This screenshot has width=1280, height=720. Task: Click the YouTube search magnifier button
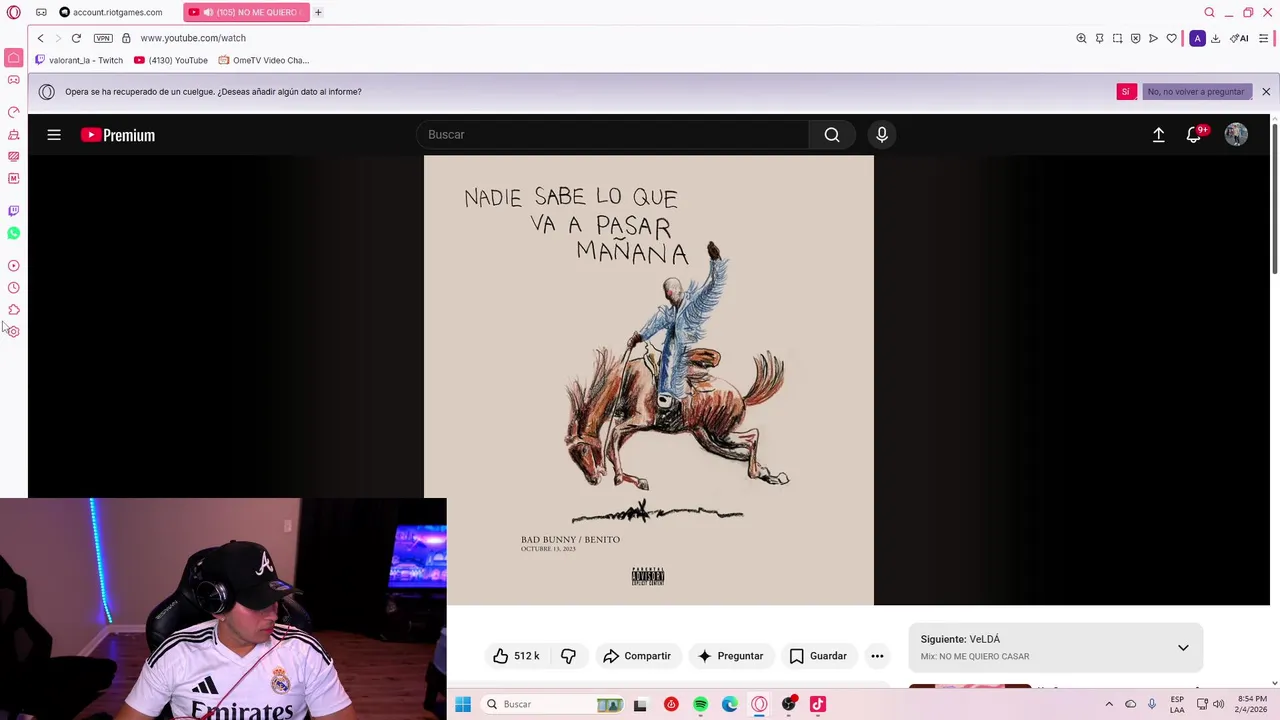[832, 135]
